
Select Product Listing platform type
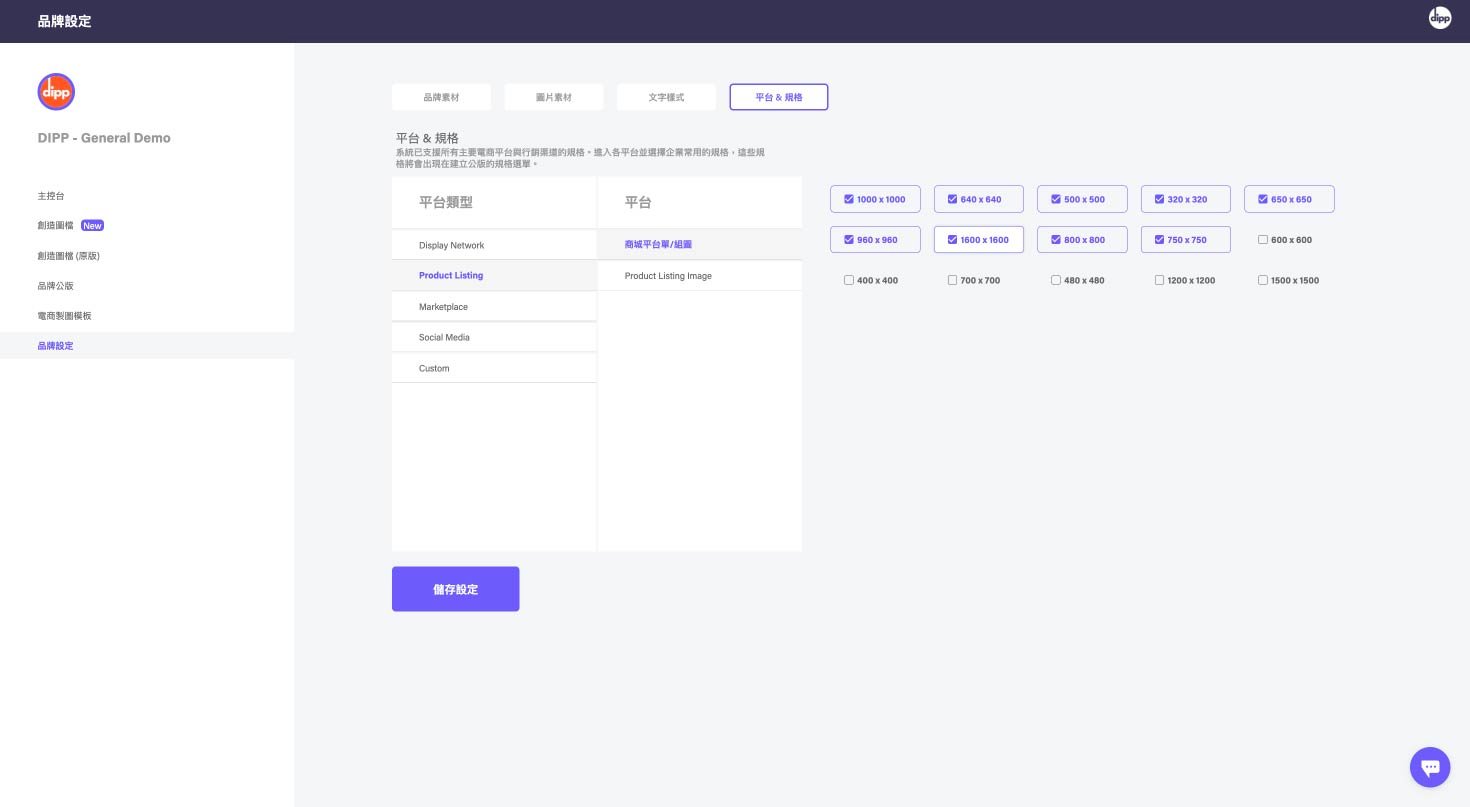(x=494, y=275)
